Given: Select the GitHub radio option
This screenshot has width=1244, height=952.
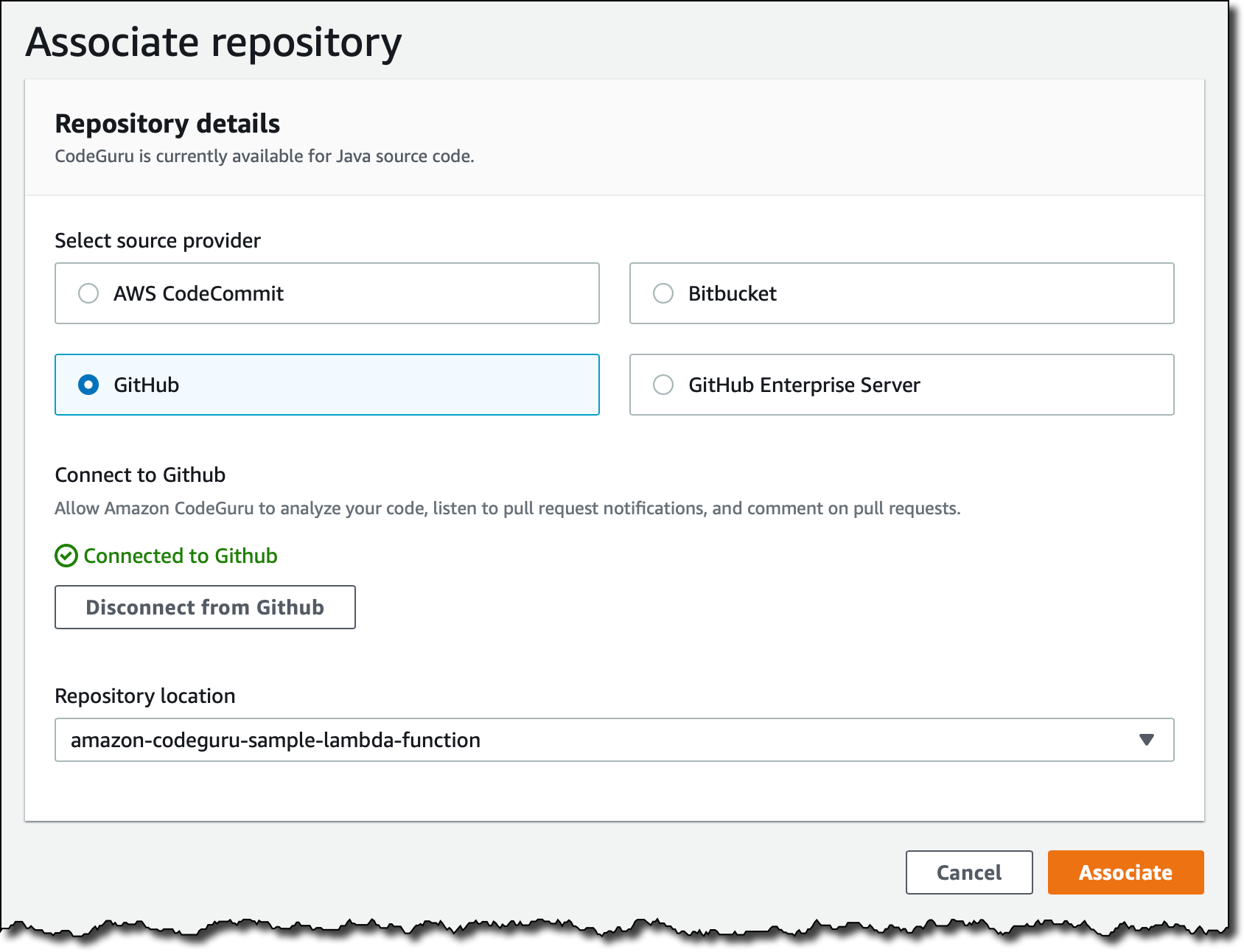Looking at the screenshot, I should click(88, 385).
